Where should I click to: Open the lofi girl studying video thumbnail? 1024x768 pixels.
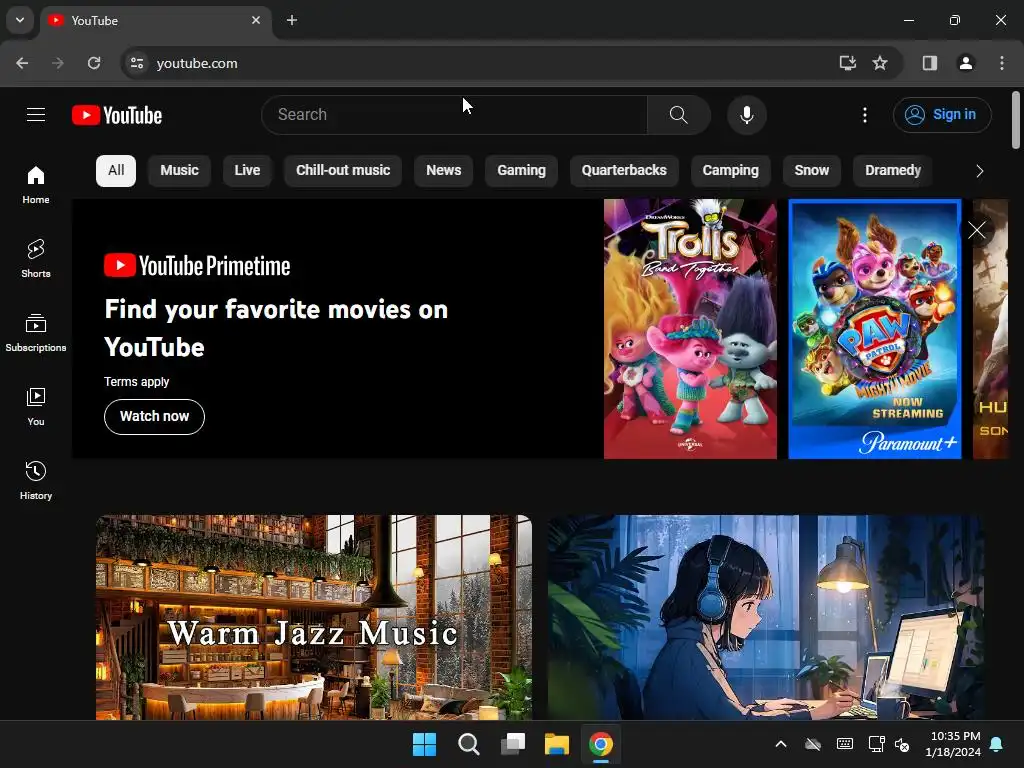[x=766, y=617]
